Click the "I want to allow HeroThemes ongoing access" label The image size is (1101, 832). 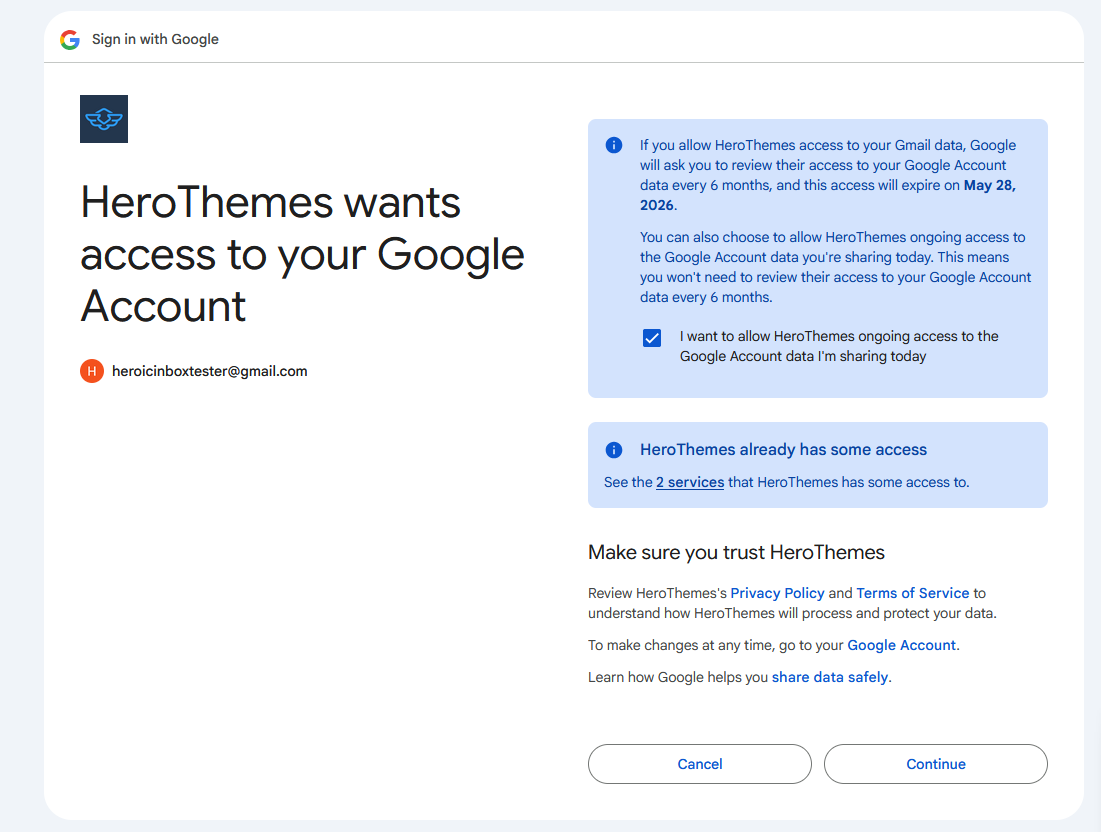pyautogui.click(x=838, y=346)
